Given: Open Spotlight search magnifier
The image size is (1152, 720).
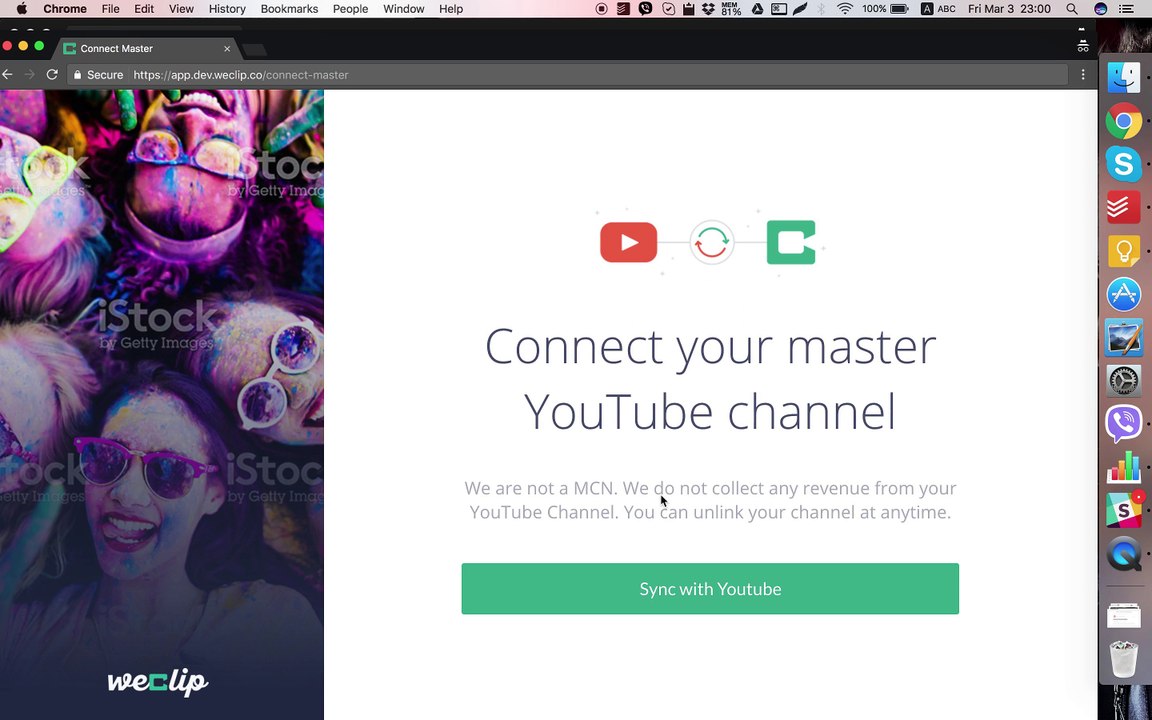Looking at the screenshot, I should pyautogui.click(x=1072, y=9).
